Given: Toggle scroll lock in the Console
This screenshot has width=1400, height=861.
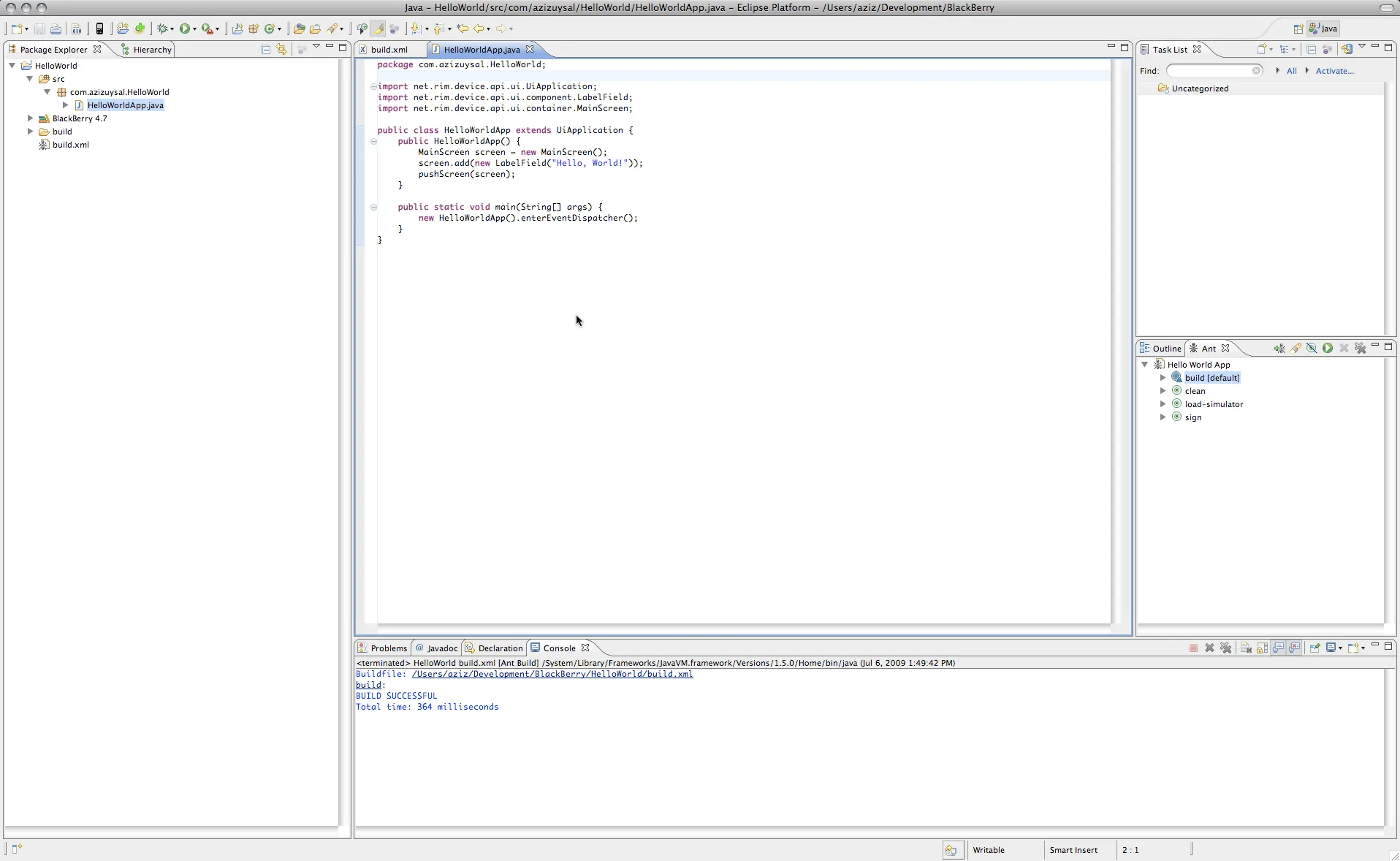Looking at the screenshot, I should pos(1262,648).
